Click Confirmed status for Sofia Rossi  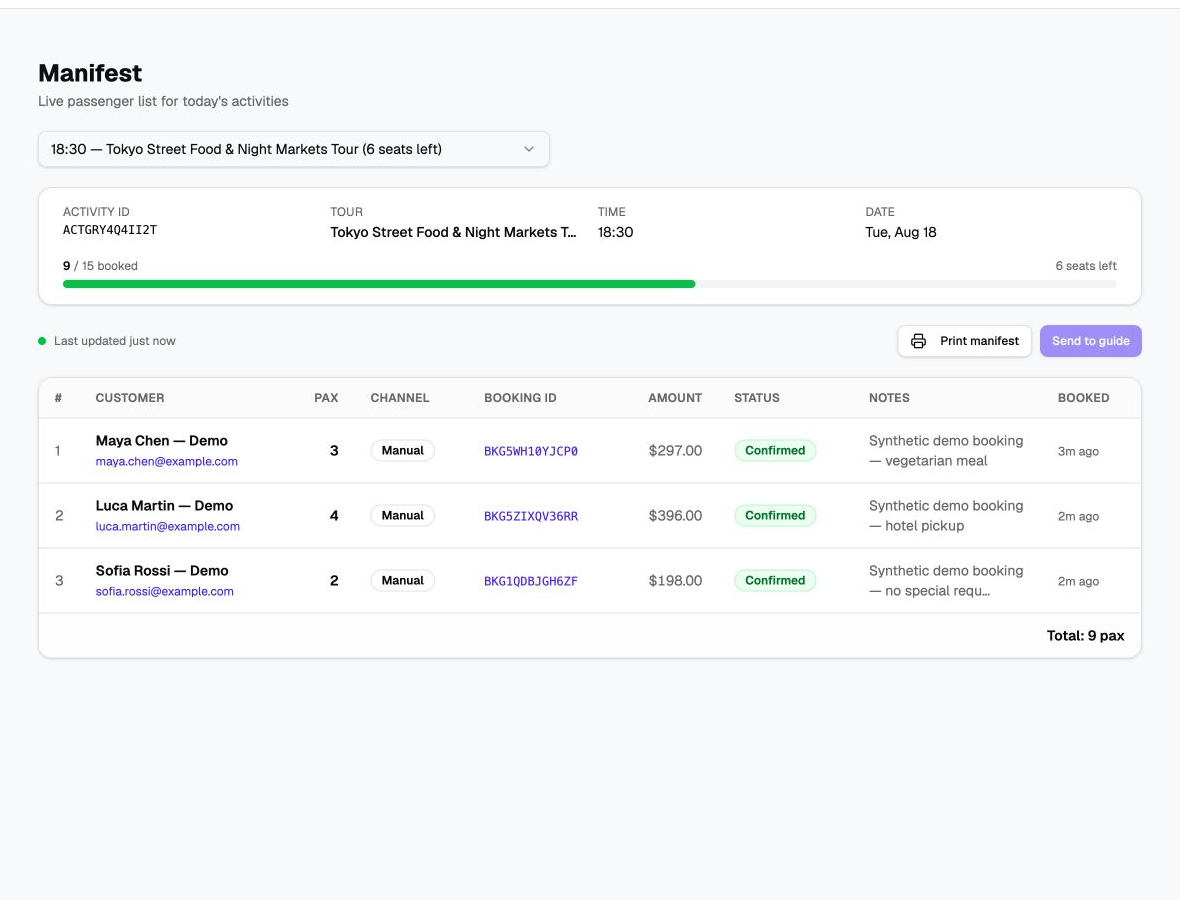tap(775, 580)
